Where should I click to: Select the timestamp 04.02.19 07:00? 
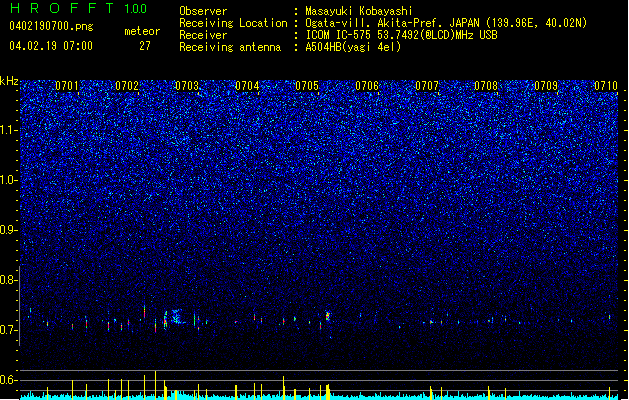(51, 45)
